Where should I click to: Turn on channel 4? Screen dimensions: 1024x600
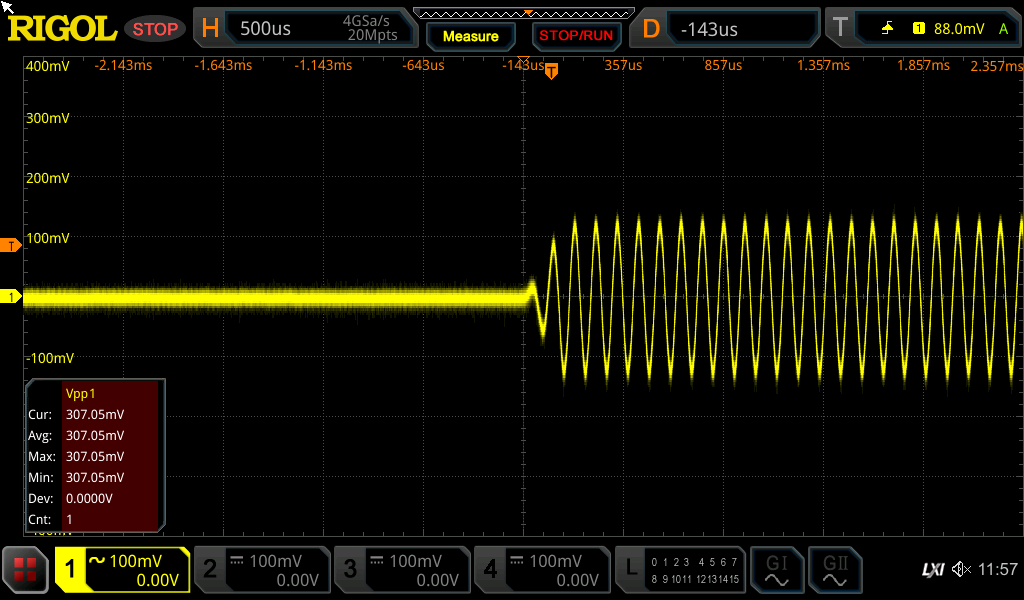[x=541, y=570]
